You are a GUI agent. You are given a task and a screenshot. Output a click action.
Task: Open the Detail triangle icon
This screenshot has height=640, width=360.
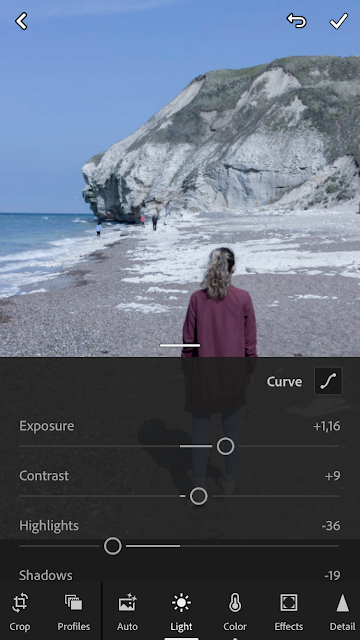point(342,603)
